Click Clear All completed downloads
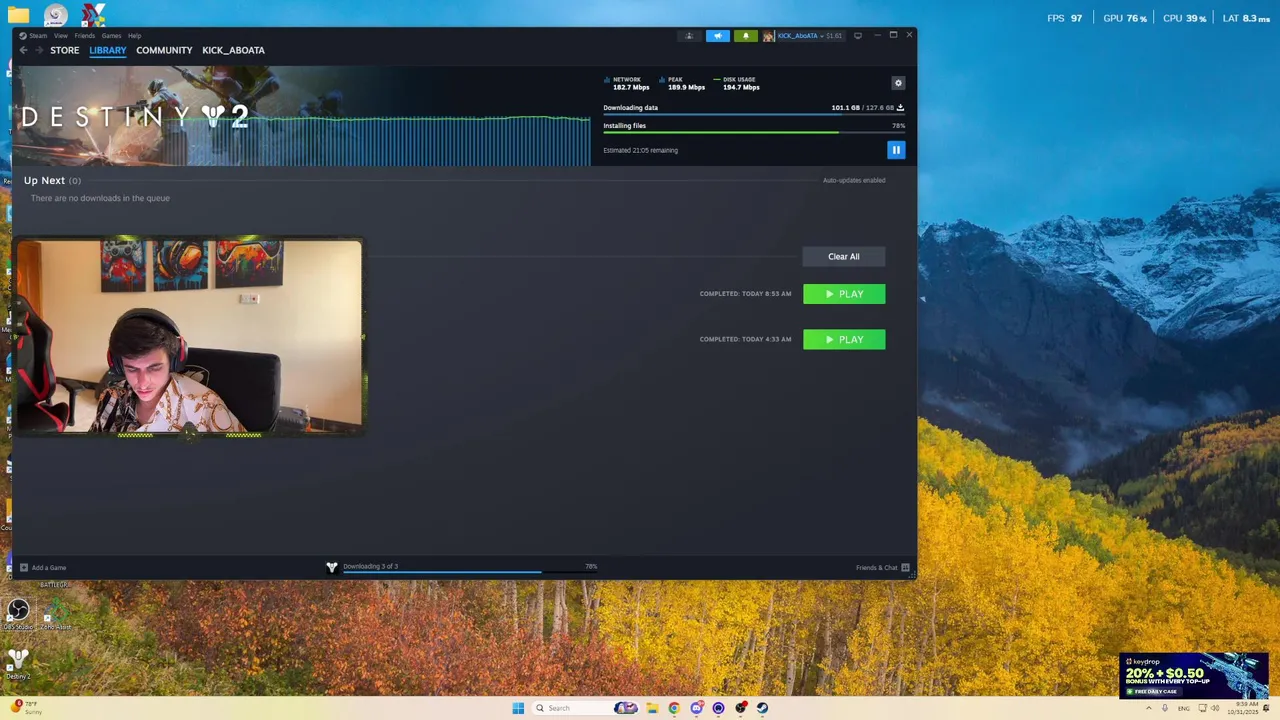This screenshot has height=720, width=1280. pos(843,257)
